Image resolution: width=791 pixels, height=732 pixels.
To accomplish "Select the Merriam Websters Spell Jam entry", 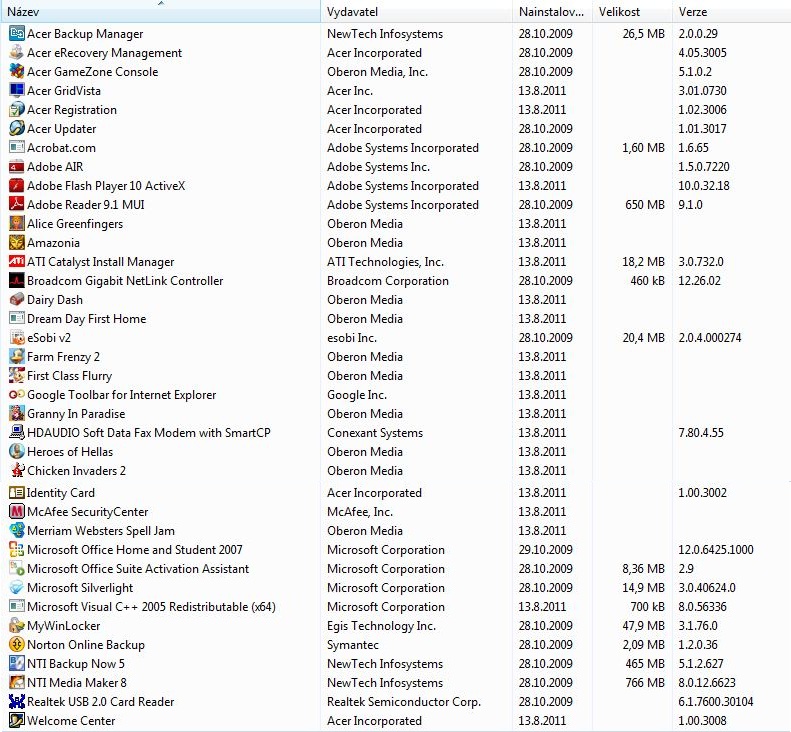I will click(x=100, y=531).
